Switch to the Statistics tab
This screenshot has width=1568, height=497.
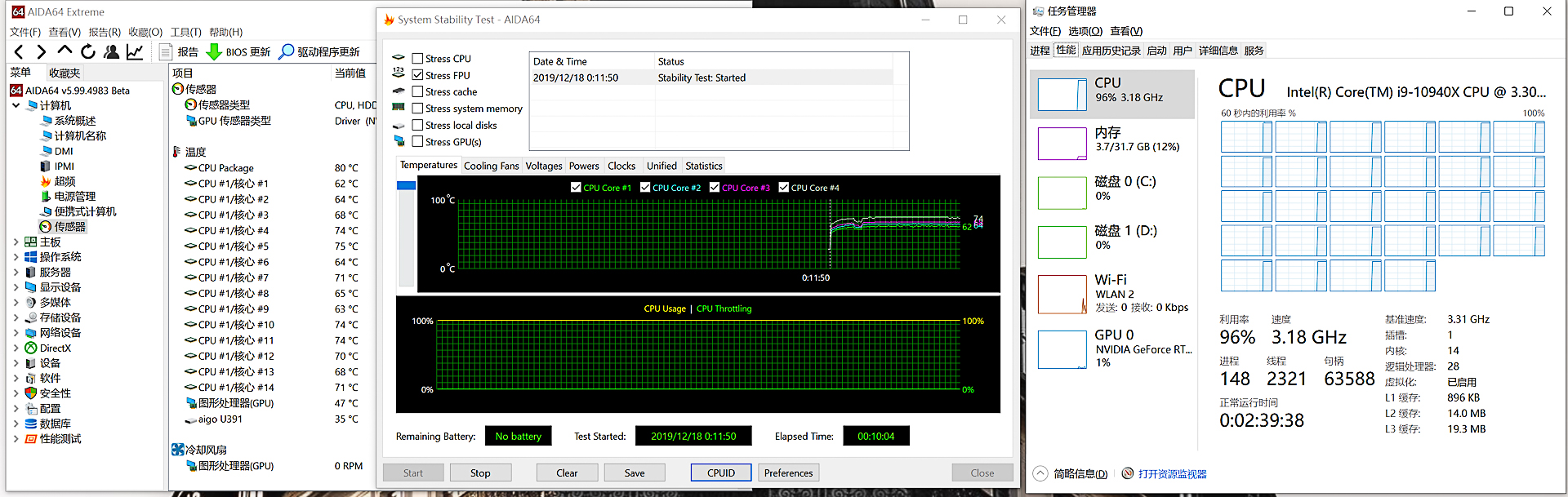pyautogui.click(x=704, y=166)
